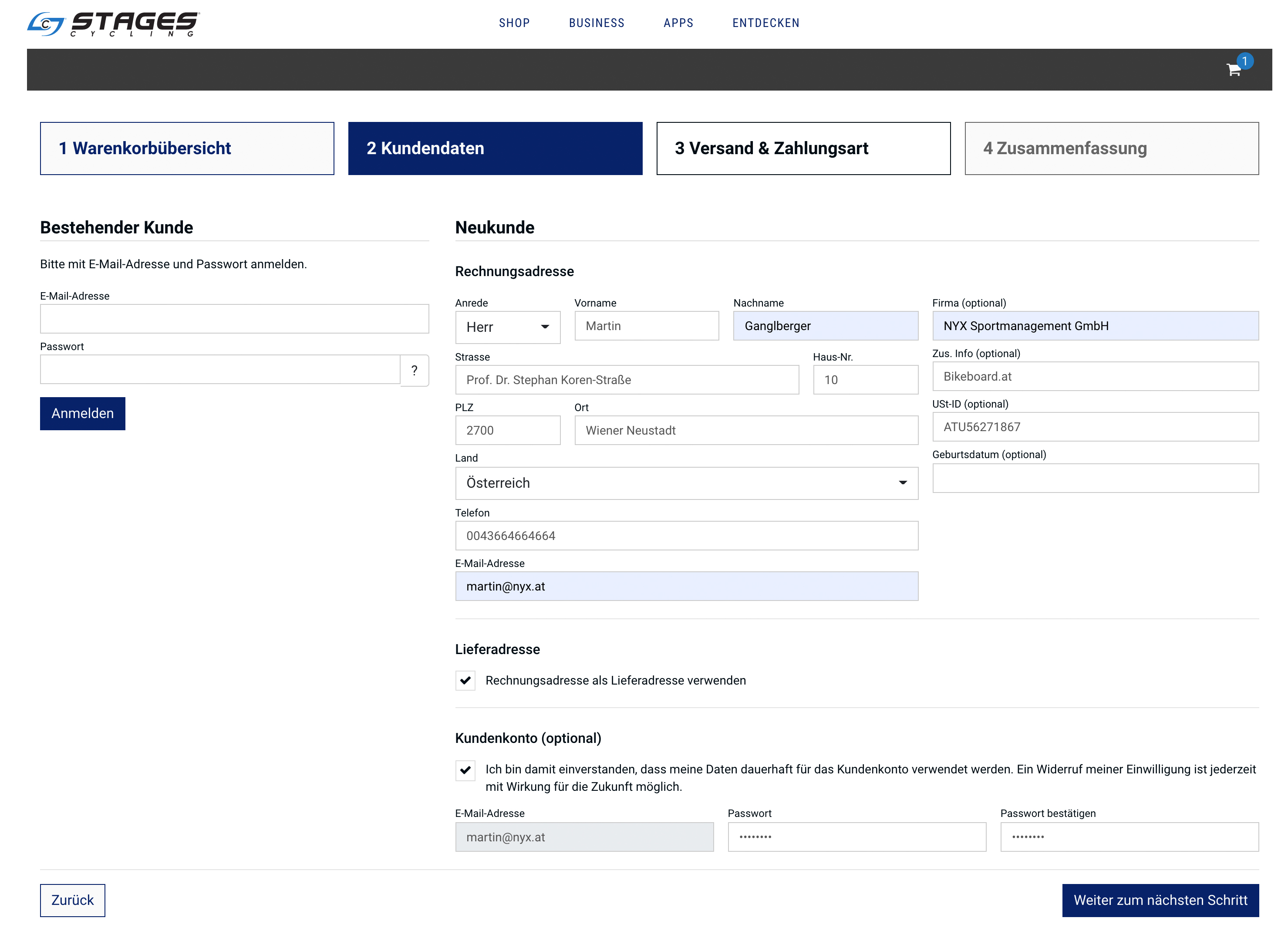Open the BUSINESS menu

tap(597, 23)
